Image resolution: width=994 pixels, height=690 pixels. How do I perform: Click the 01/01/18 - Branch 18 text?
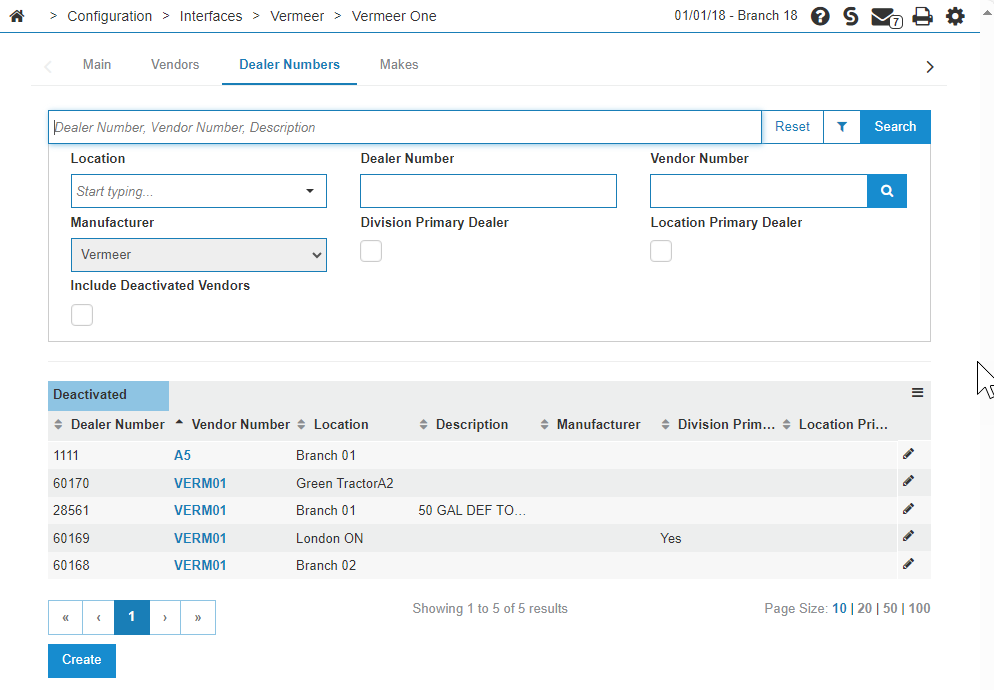[735, 16]
